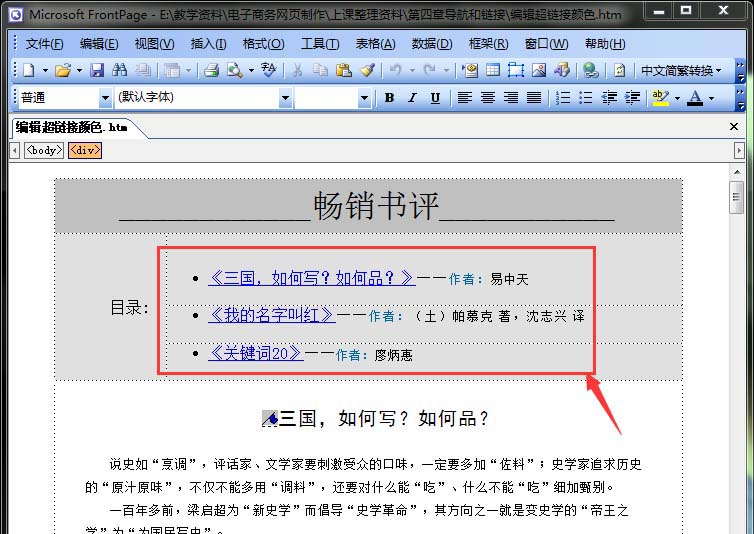Open a file with the folder icon

63,71
